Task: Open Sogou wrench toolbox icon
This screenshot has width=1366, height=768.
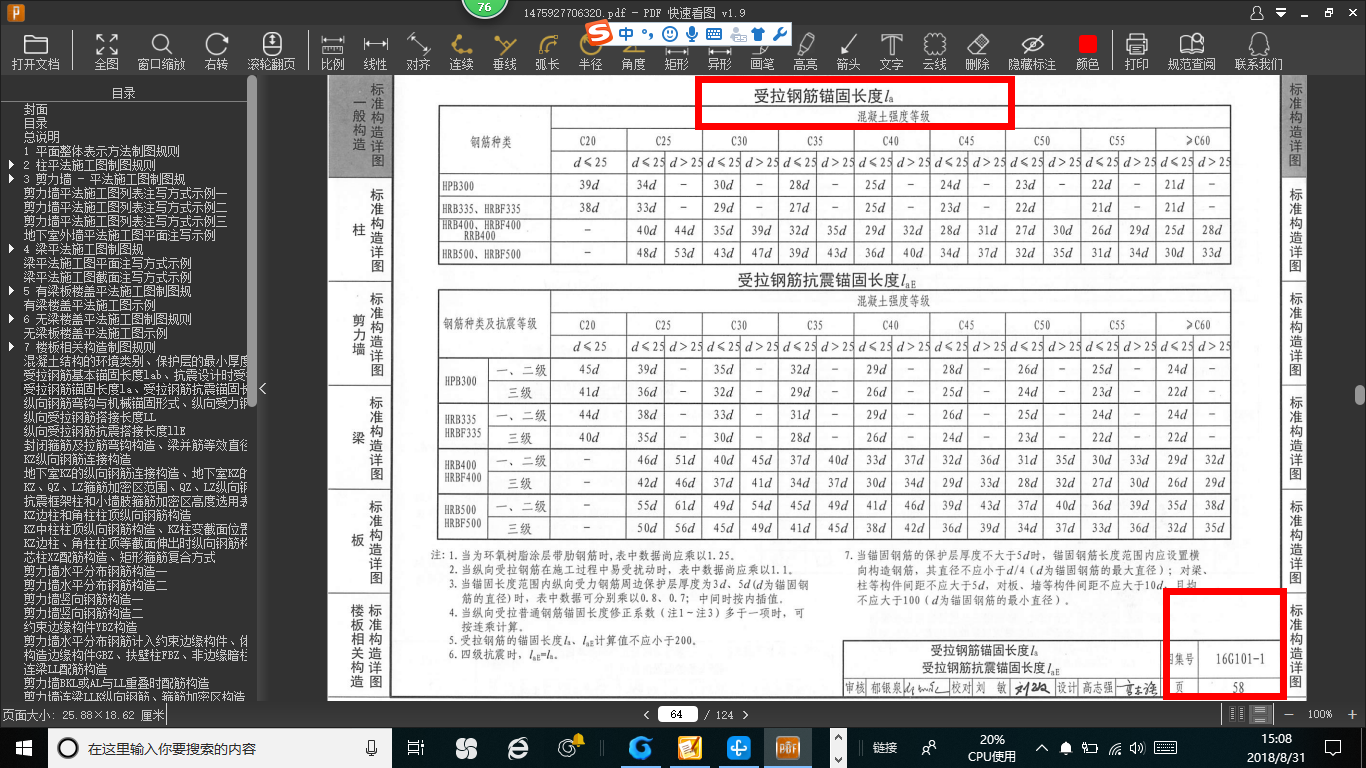Action: [779, 34]
